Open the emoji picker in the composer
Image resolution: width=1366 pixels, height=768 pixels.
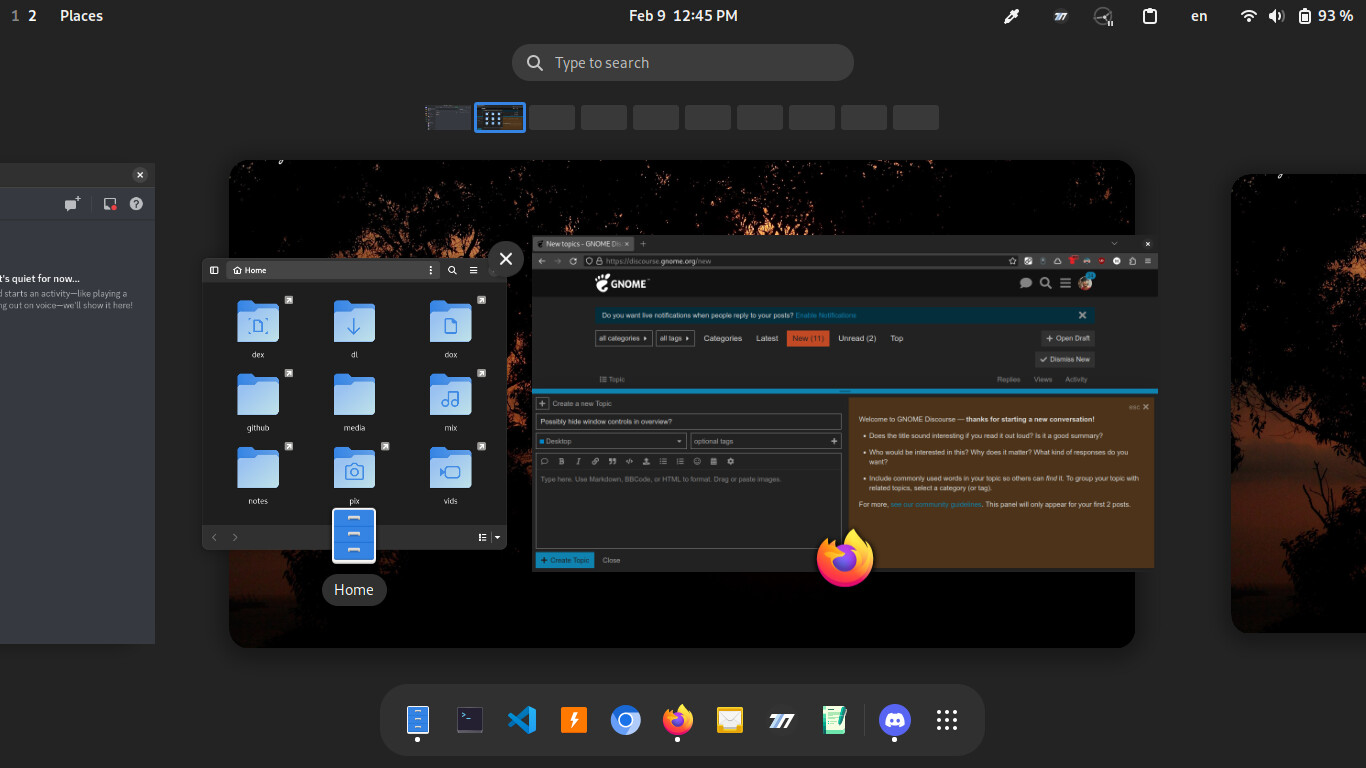(x=696, y=461)
